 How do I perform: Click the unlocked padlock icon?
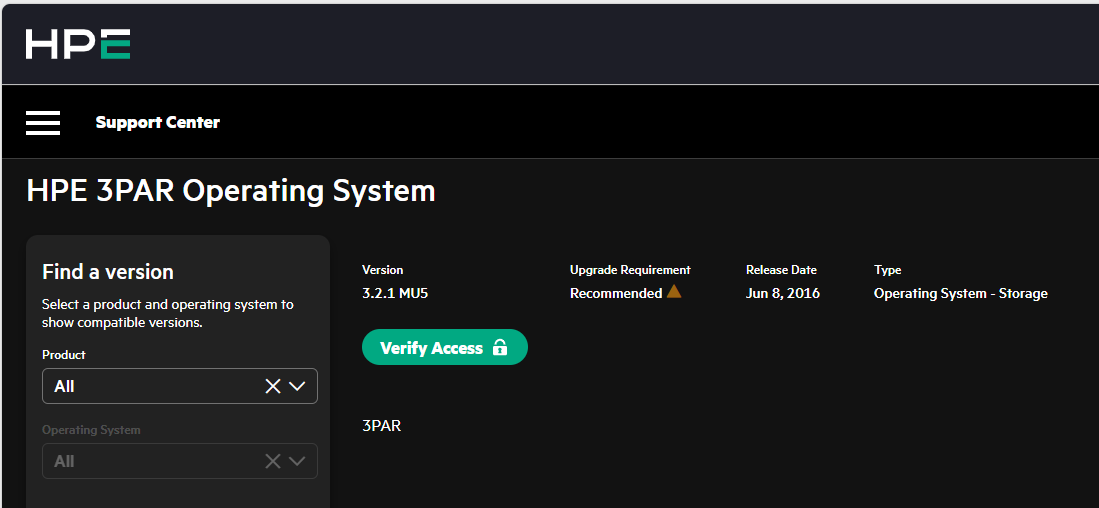point(500,348)
